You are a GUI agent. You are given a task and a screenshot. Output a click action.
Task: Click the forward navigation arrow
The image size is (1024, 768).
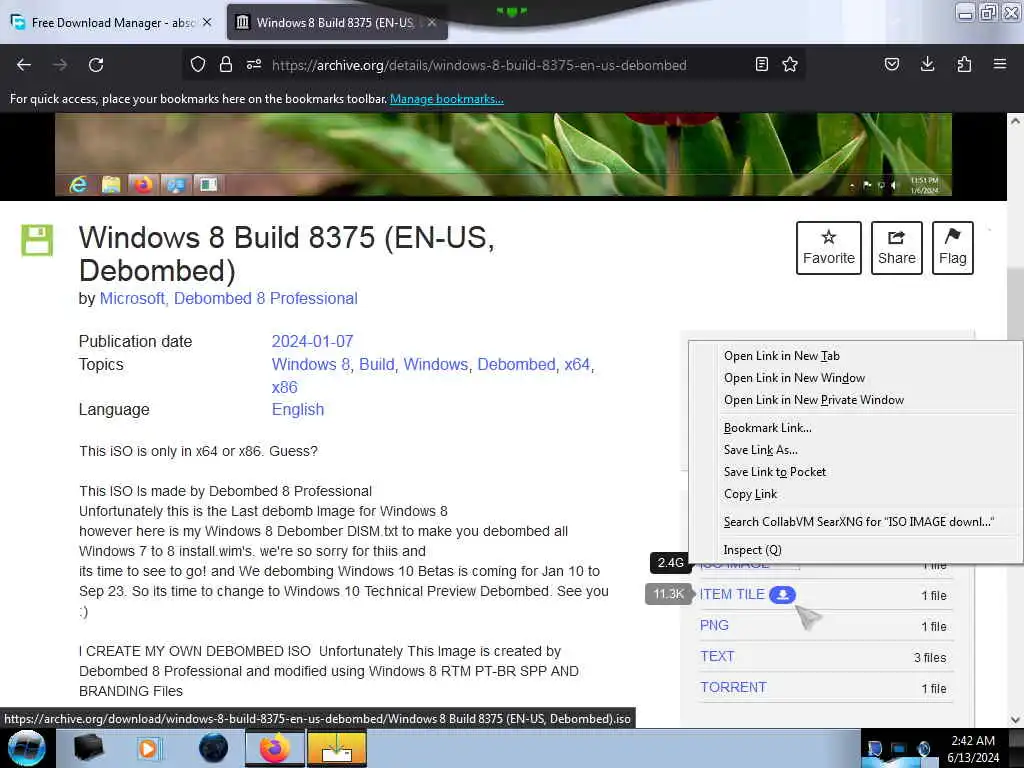[60, 65]
